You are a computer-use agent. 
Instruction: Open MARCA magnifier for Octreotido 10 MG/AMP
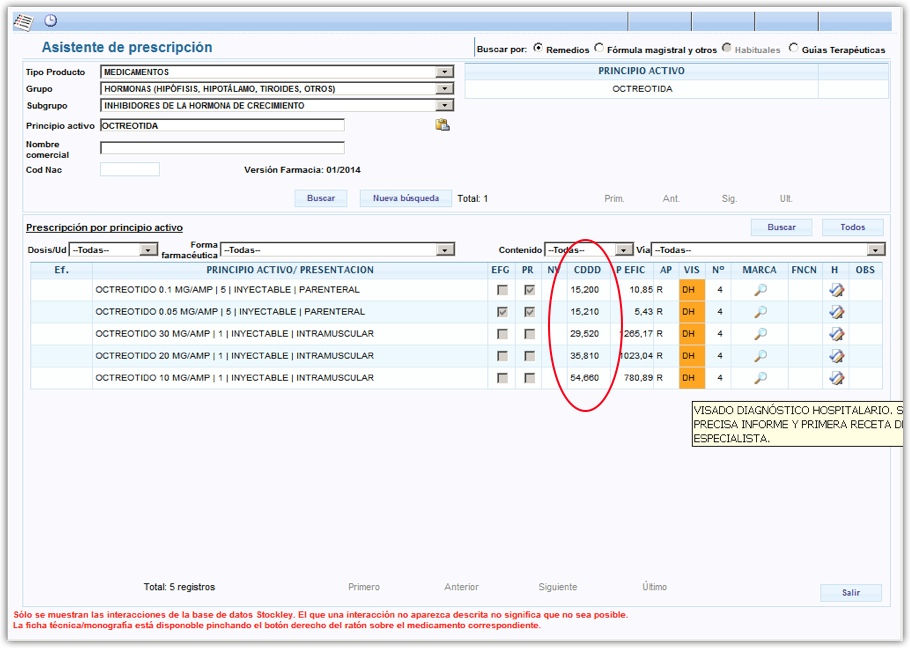coord(760,378)
